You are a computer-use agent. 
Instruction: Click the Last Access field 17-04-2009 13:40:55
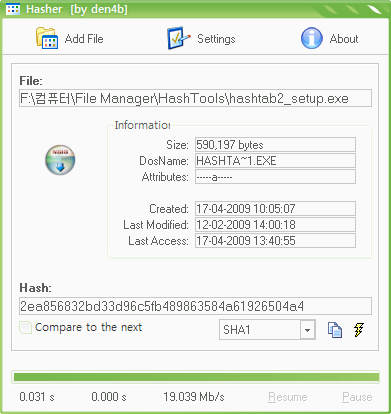pyautogui.click(x=275, y=241)
